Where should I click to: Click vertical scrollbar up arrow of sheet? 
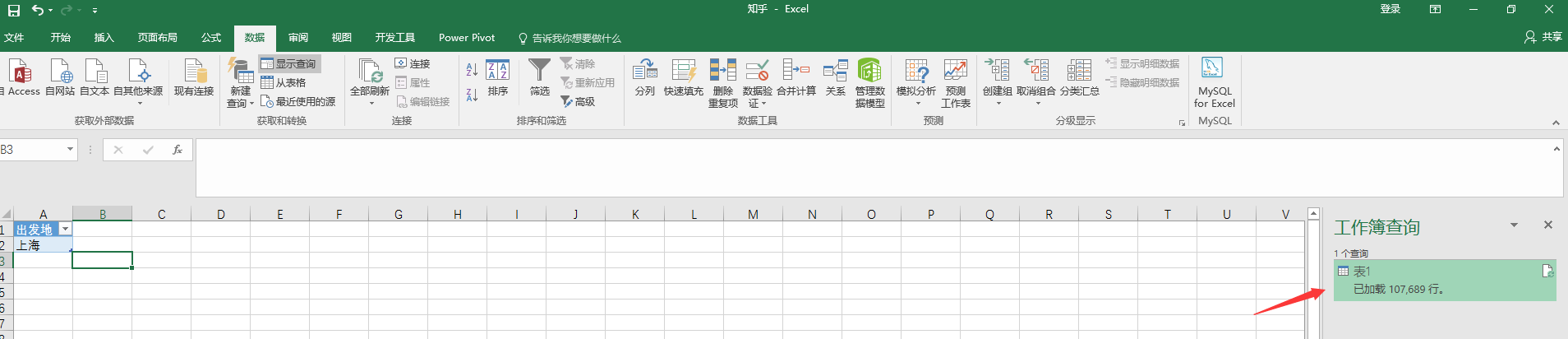1313,214
